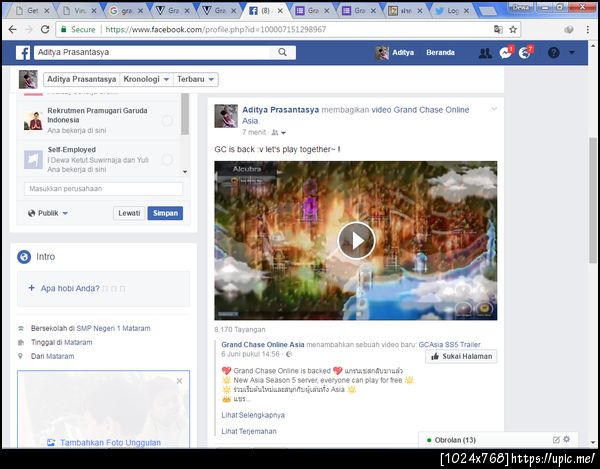
Task: Open Lihat Selengkapnya link
Action: click(x=253, y=415)
